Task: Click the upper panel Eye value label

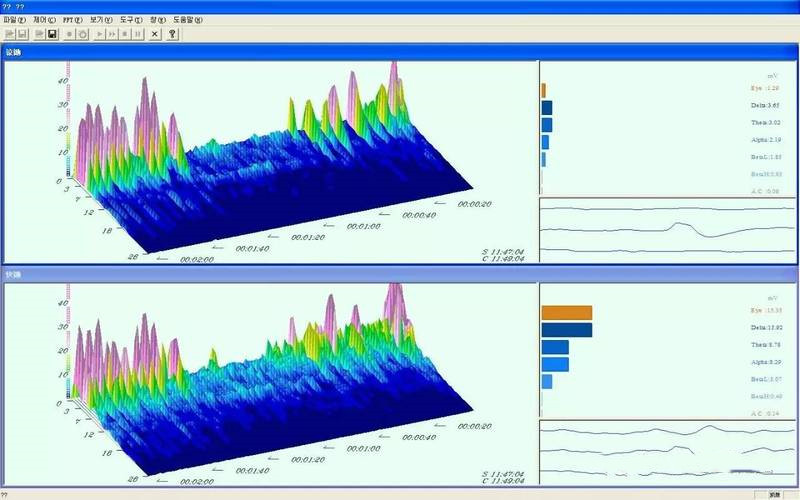Action: (x=765, y=88)
